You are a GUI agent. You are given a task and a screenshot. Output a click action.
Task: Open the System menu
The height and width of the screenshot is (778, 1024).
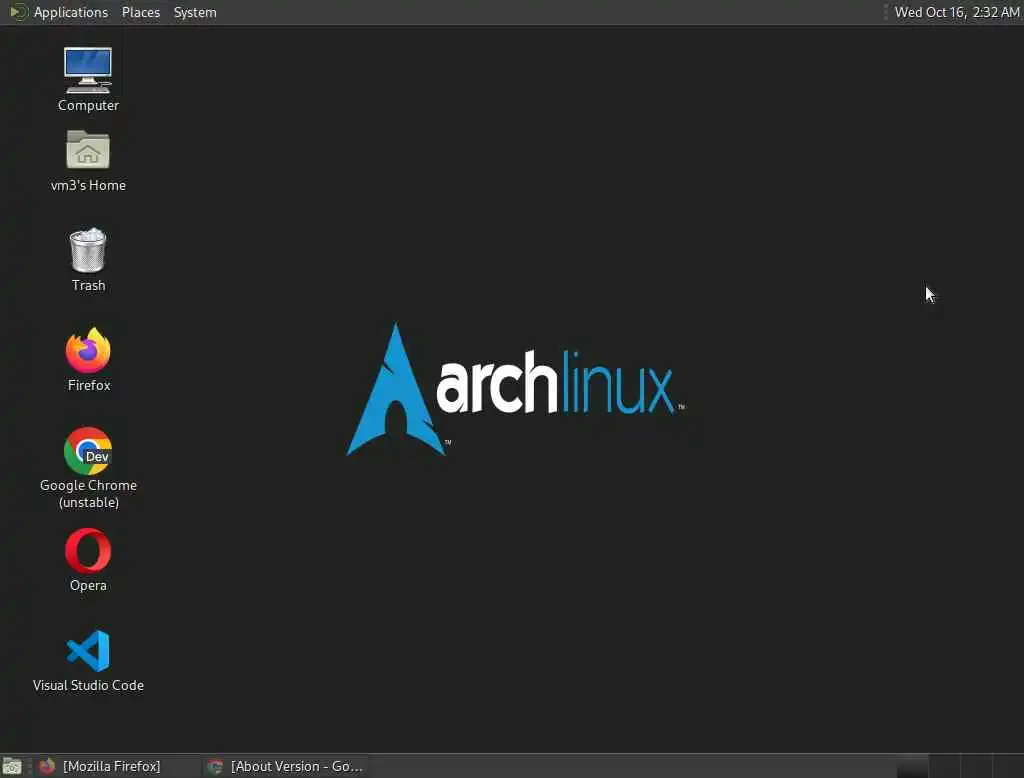(x=195, y=12)
